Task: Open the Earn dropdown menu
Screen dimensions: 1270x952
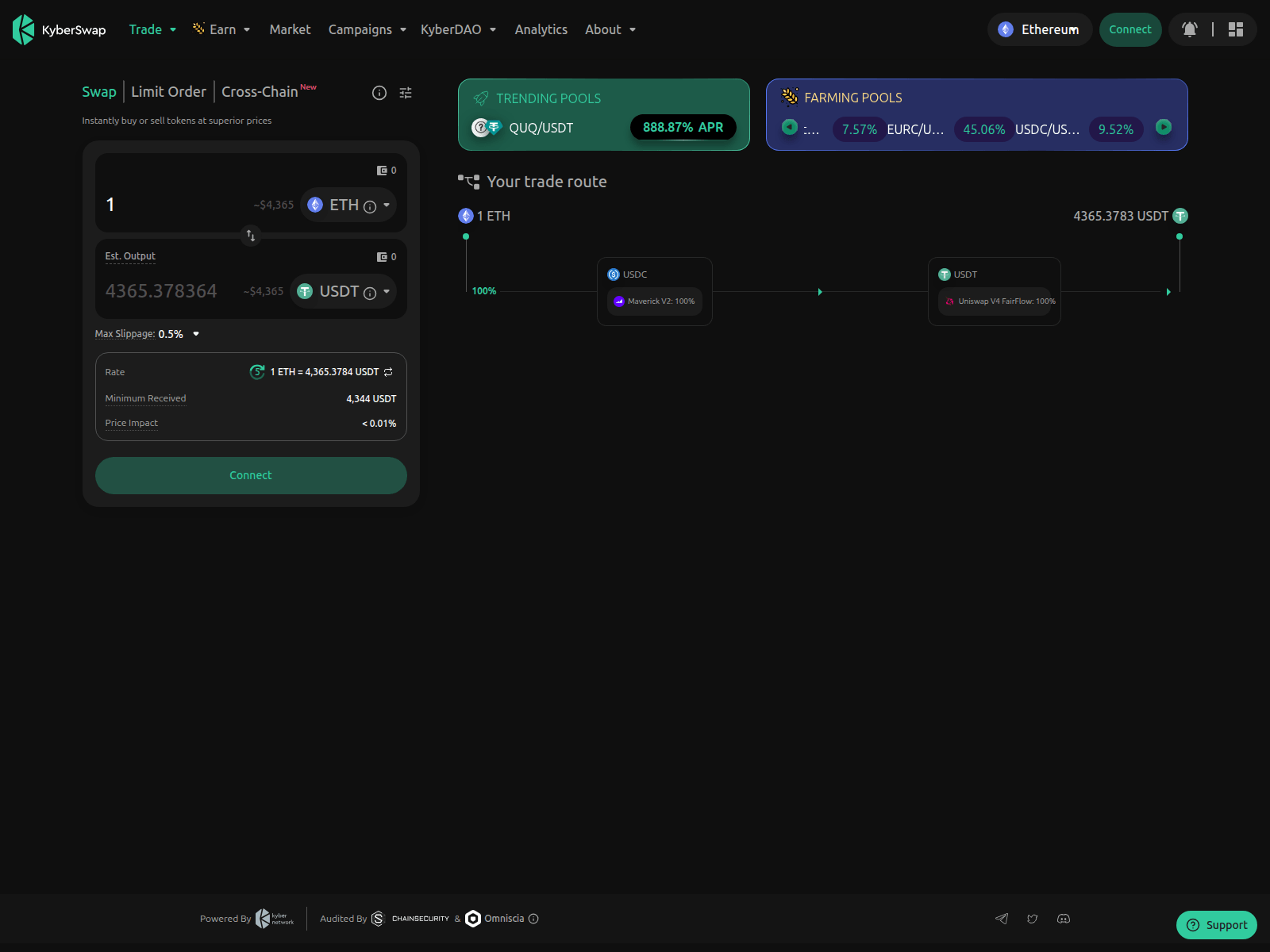Action: (x=221, y=29)
